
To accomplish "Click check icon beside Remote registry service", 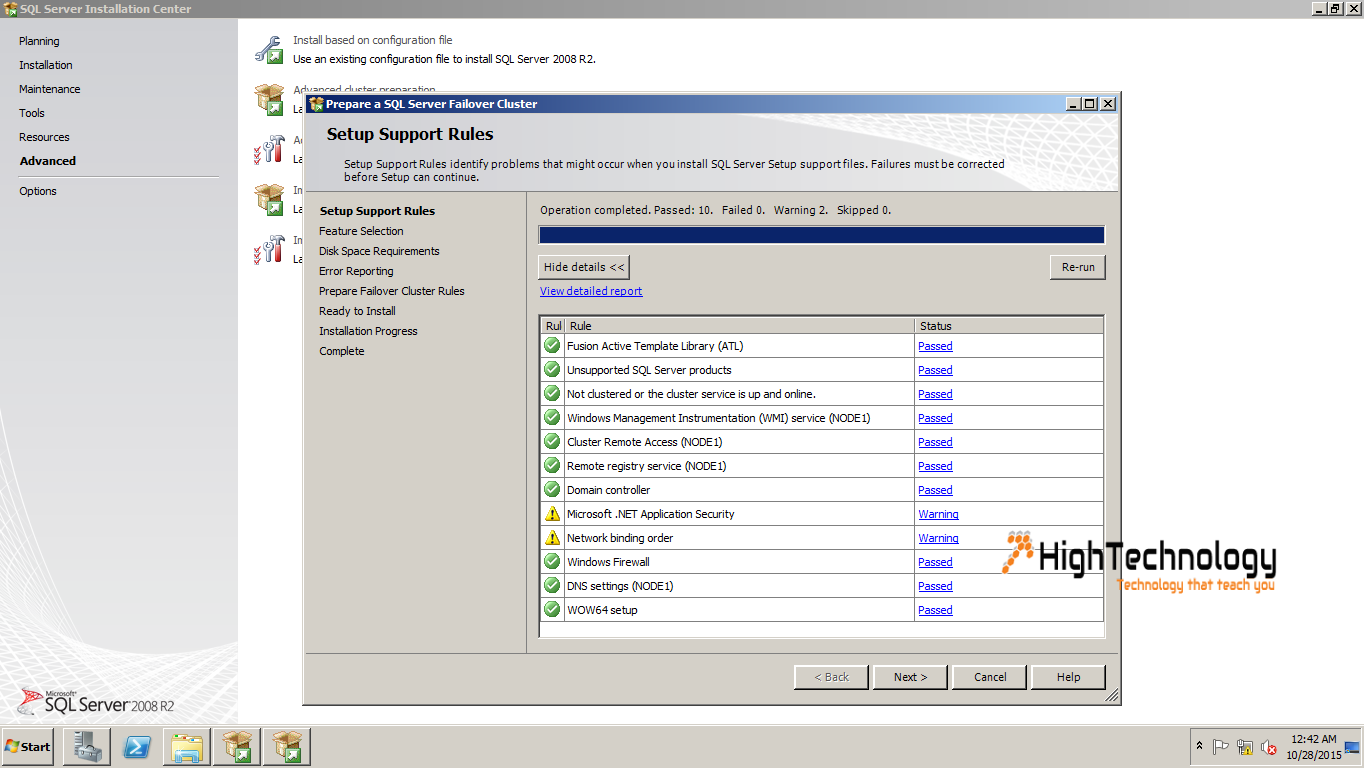I will coord(552,466).
